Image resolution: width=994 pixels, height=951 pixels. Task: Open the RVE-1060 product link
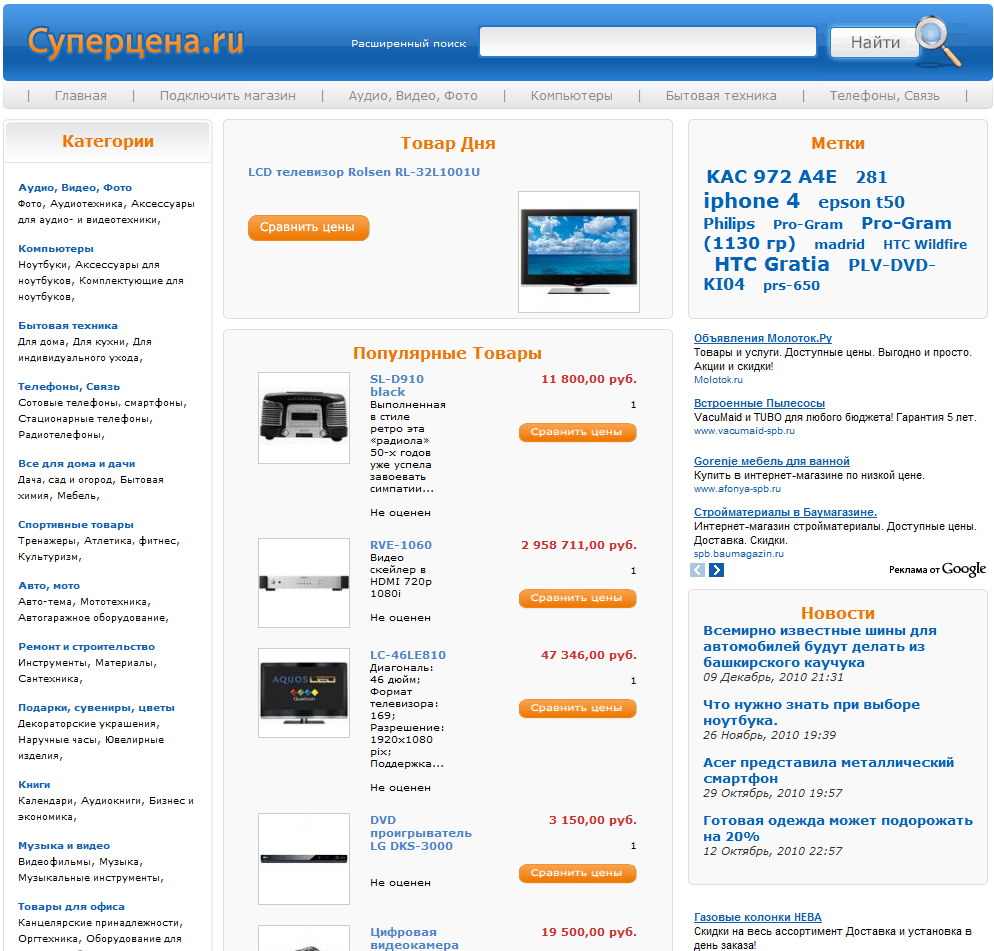pos(401,545)
